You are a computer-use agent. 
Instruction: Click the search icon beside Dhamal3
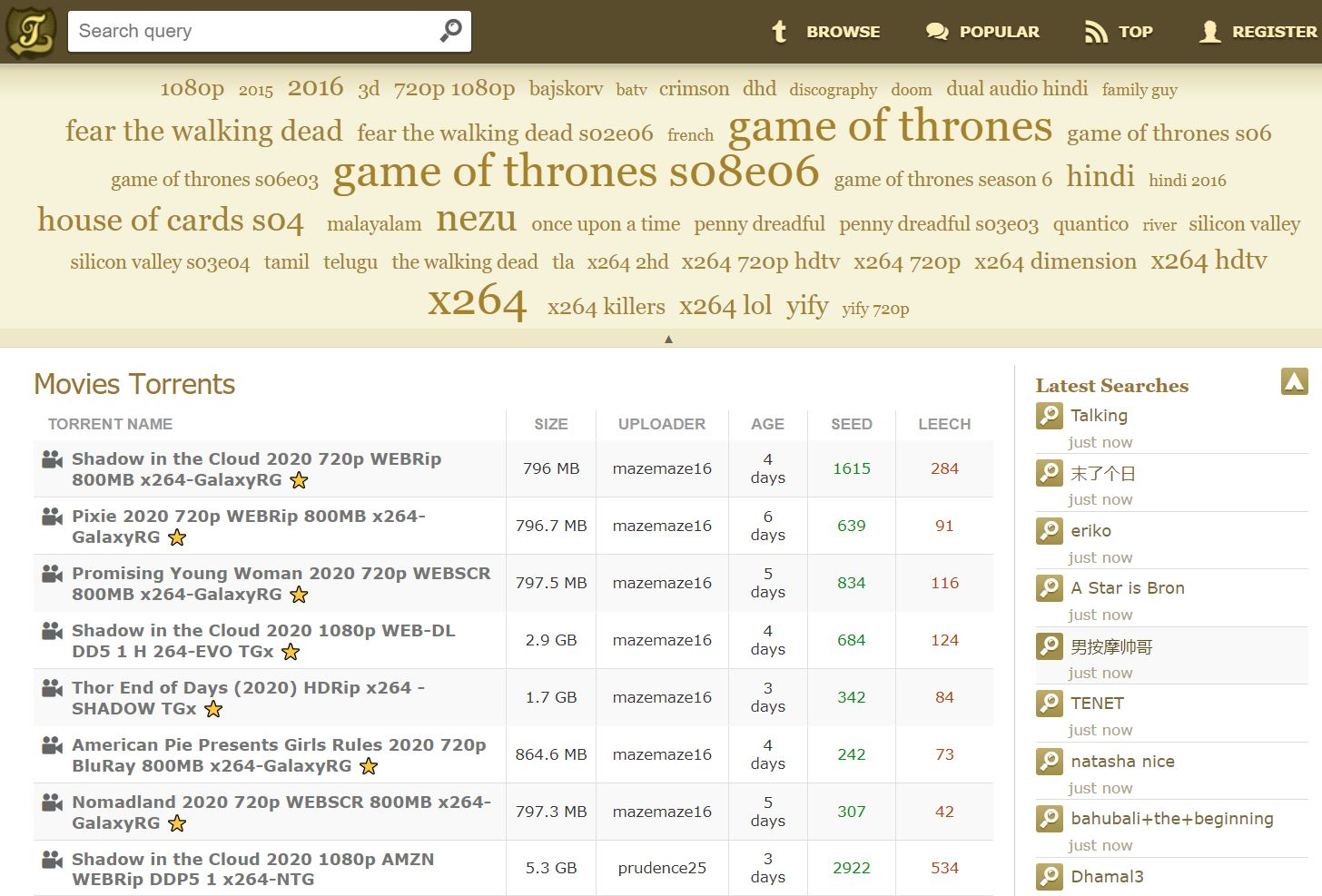click(x=1050, y=877)
